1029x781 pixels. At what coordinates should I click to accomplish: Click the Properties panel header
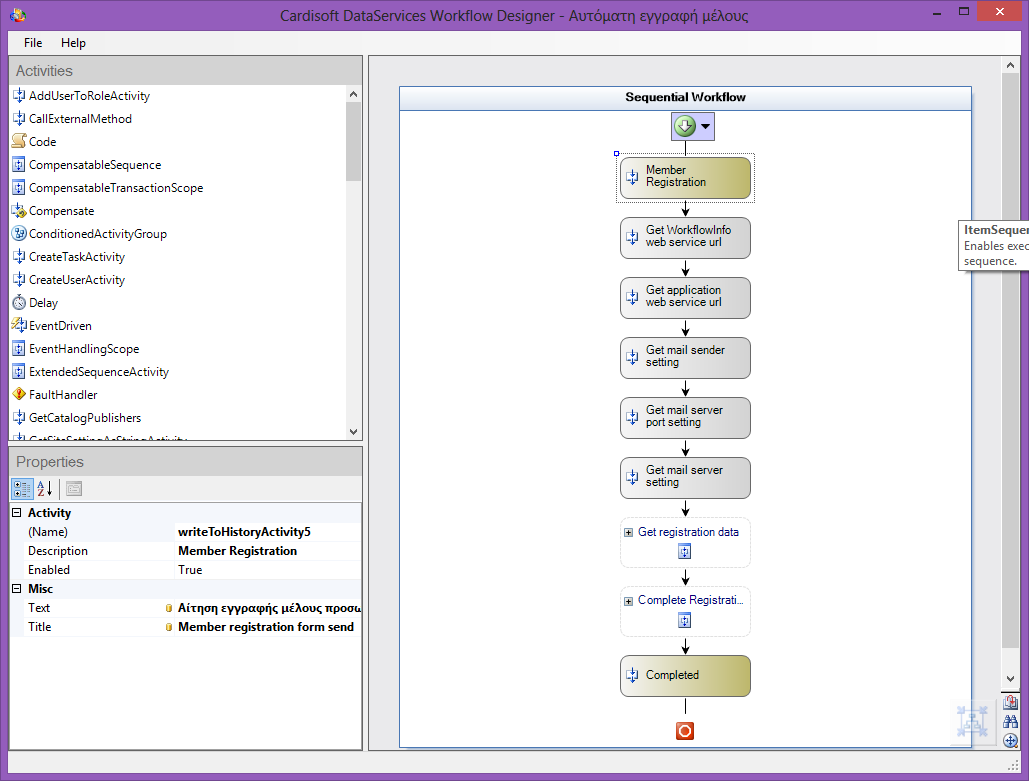185,462
